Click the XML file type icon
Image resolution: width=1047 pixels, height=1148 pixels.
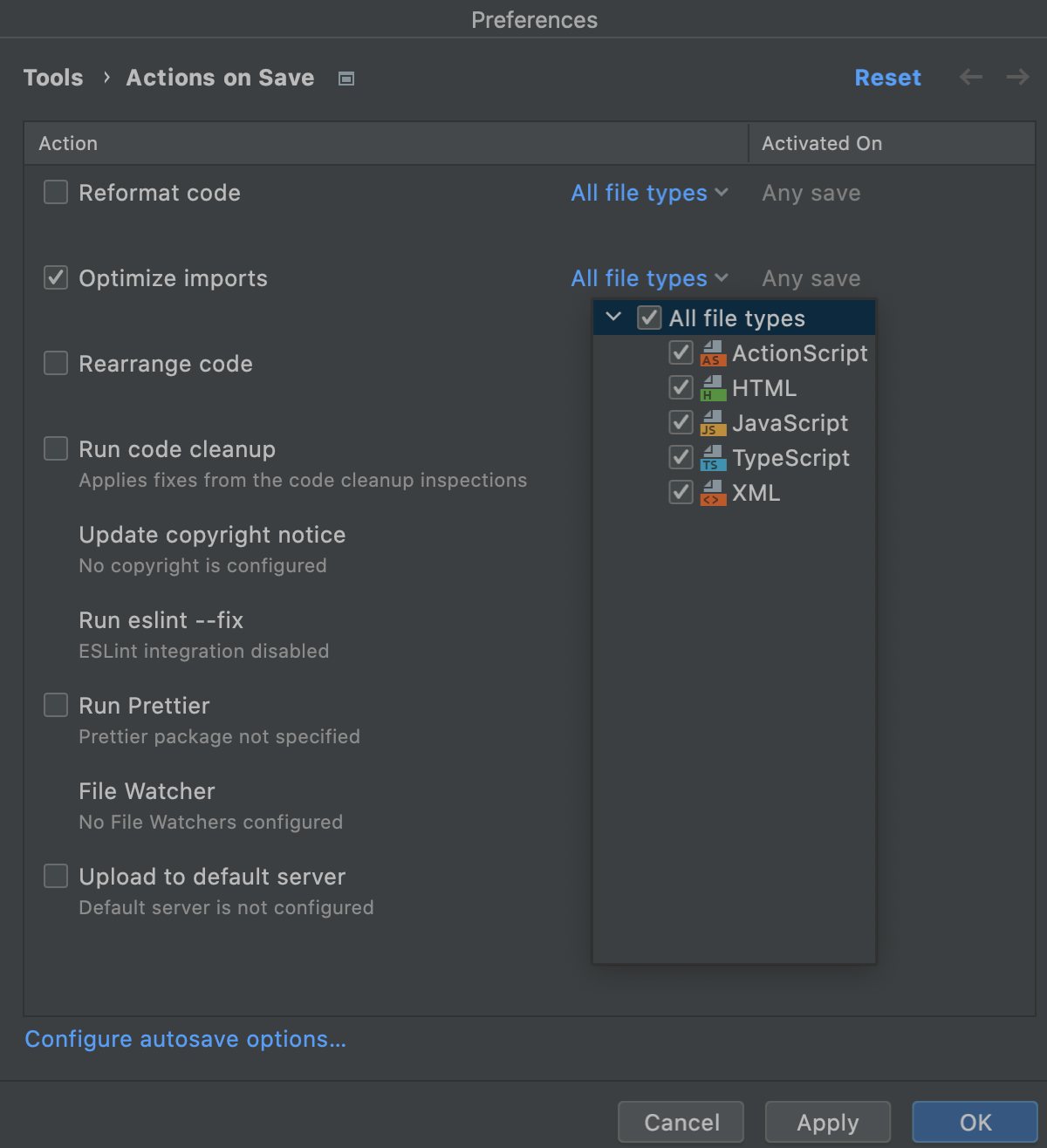[x=713, y=493]
